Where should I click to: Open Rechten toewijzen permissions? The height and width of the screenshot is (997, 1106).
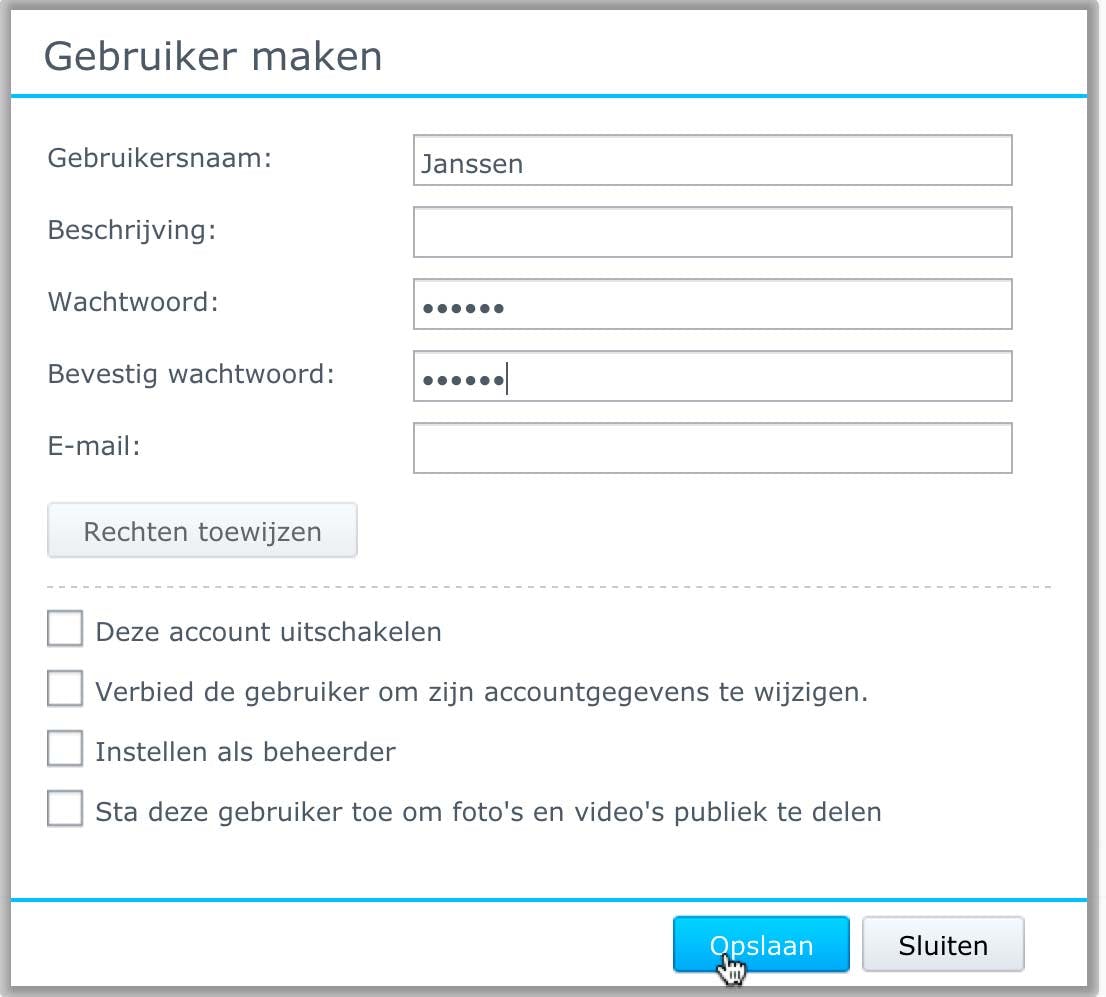[x=202, y=531]
